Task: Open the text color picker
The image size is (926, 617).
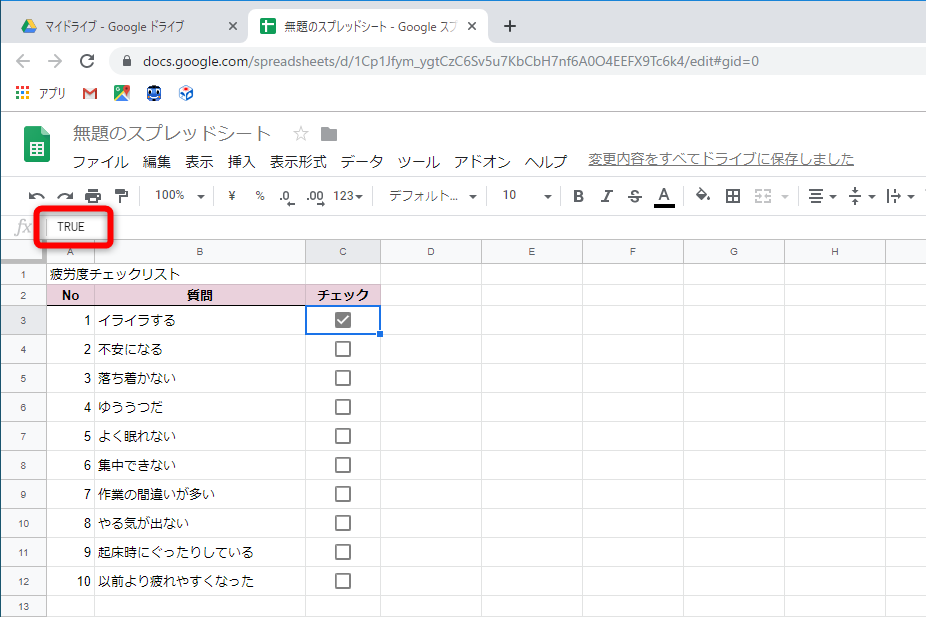Action: pyautogui.click(x=662, y=196)
